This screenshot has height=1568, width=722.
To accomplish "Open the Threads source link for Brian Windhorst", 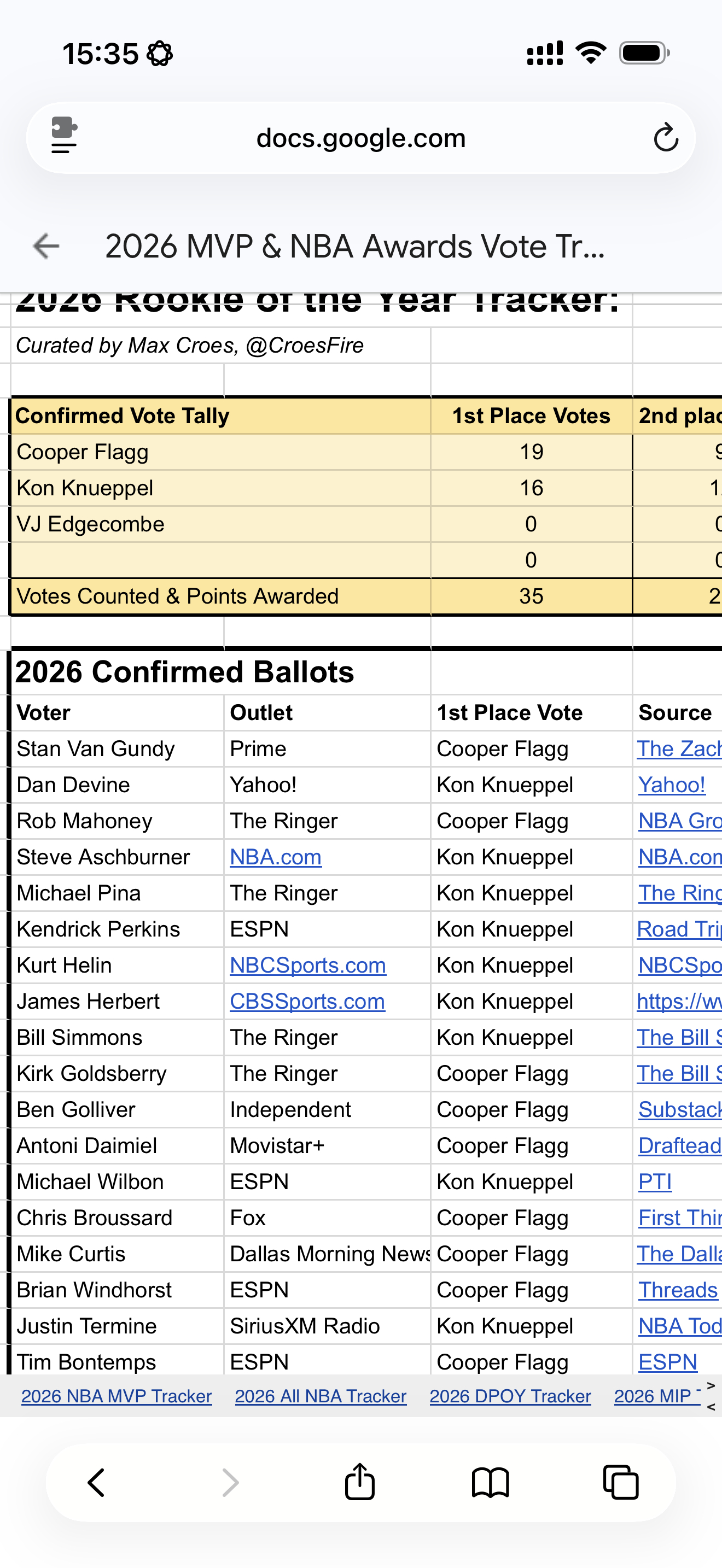I will 678,1290.
